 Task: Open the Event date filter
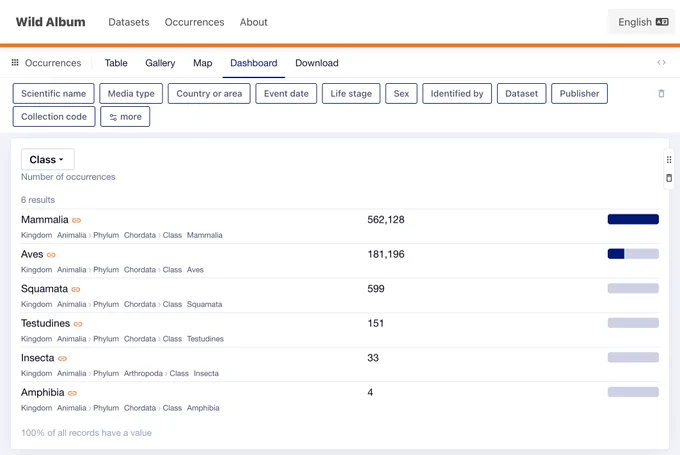(x=286, y=94)
